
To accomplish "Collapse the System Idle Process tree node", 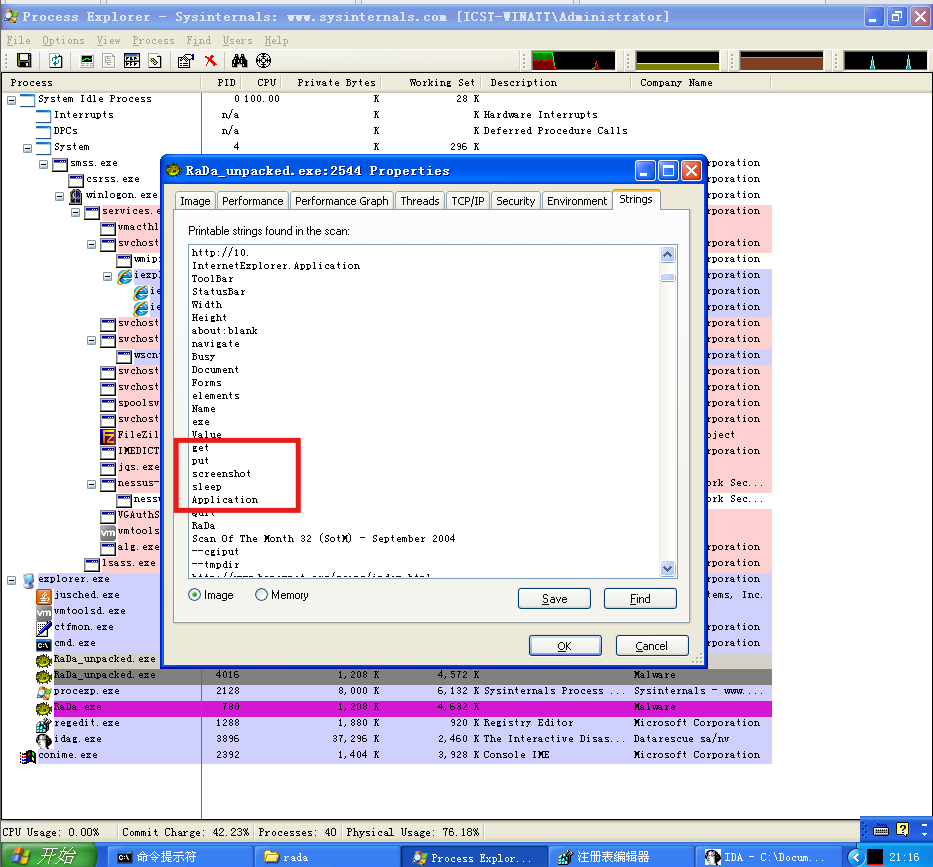I will pyautogui.click(x=11, y=100).
